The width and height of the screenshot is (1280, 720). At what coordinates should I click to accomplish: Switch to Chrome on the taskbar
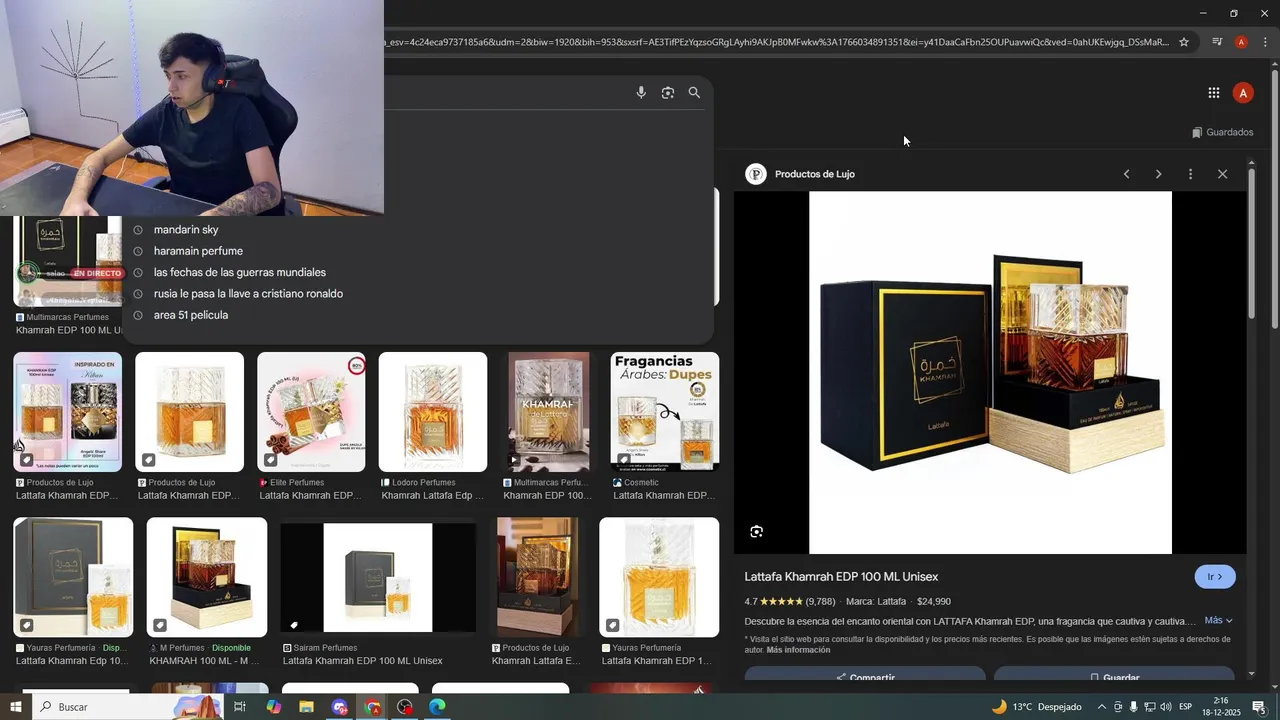coord(373,707)
